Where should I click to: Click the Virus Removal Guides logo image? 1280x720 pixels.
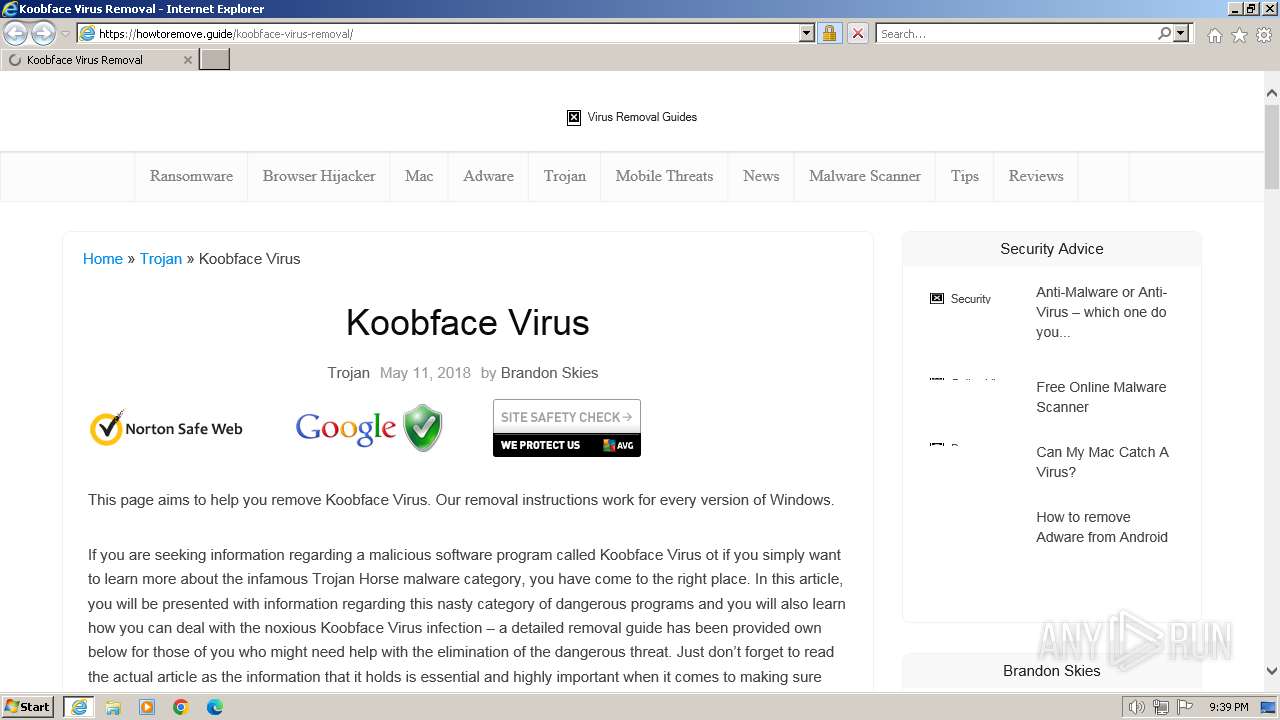[x=632, y=117]
